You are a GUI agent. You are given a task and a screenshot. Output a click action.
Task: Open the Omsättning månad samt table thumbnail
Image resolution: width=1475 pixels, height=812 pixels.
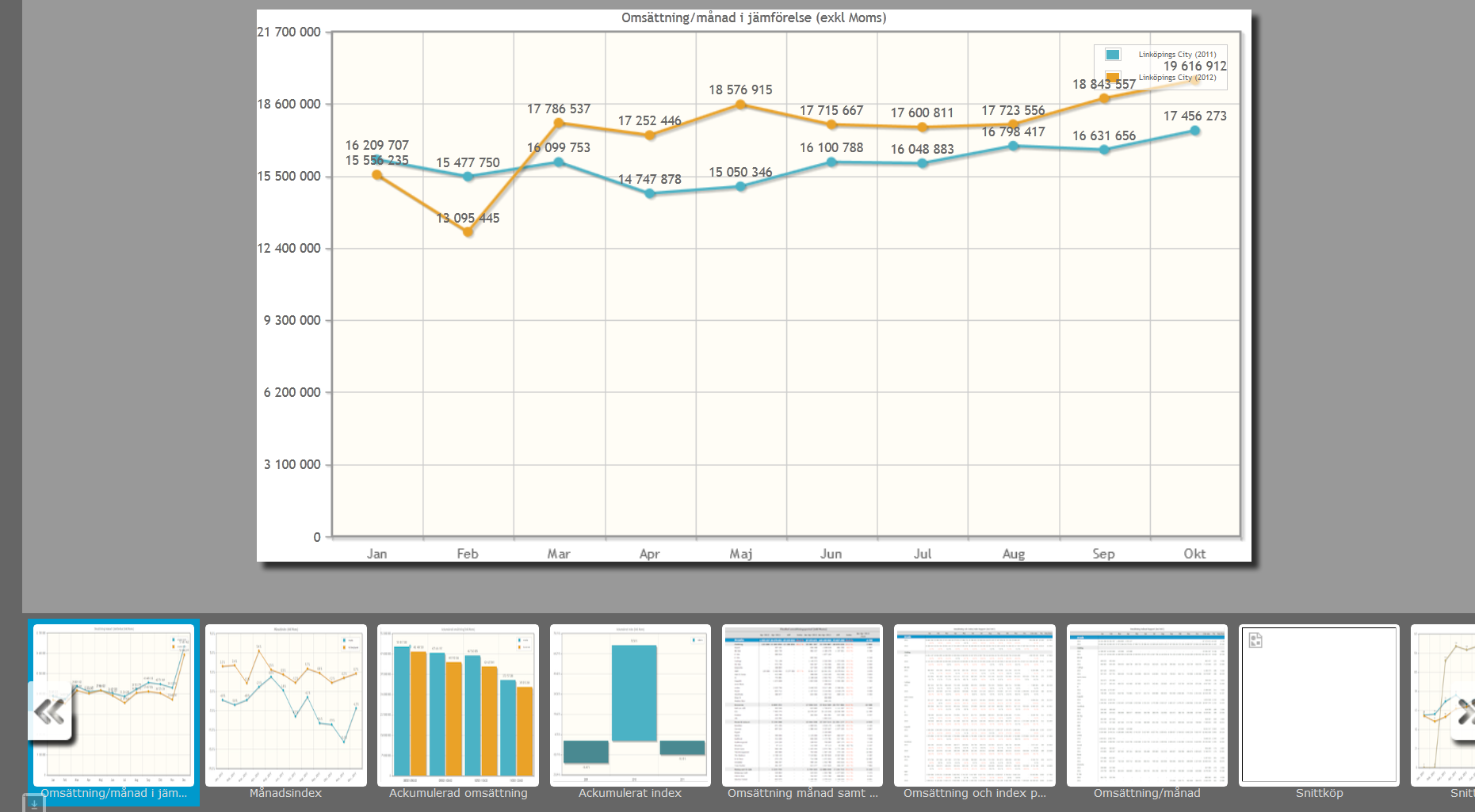tap(802, 705)
